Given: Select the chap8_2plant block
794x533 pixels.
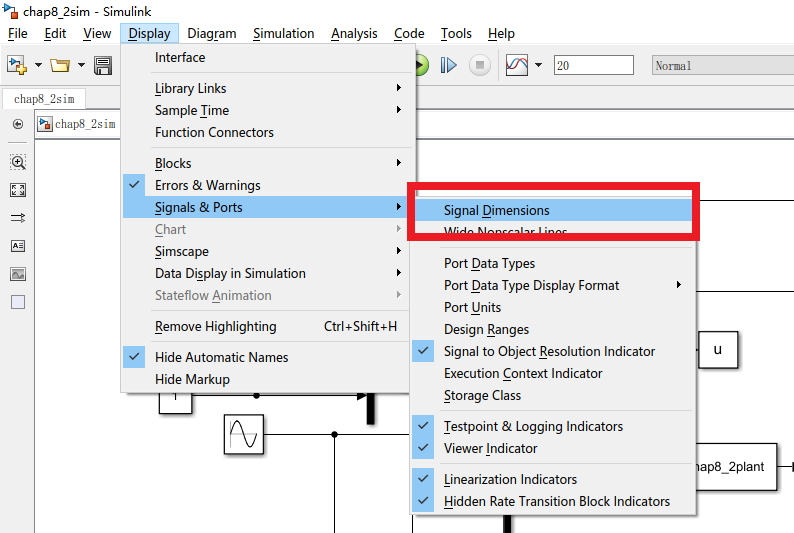Looking at the screenshot, I should 736,467.
